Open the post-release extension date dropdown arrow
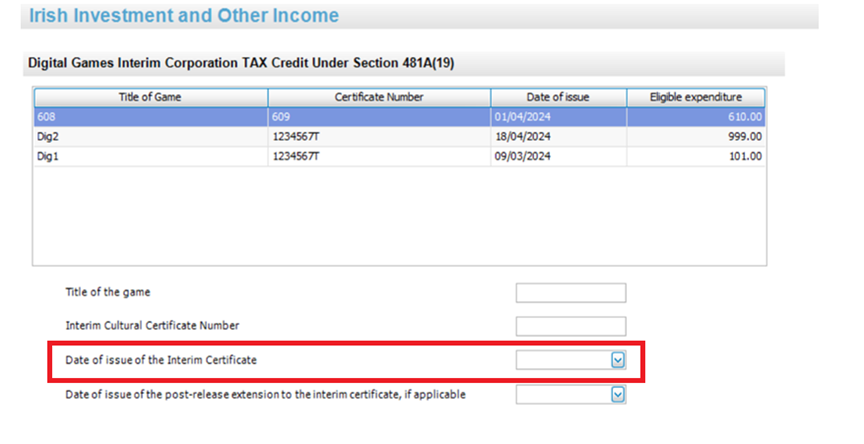The width and height of the screenshot is (864, 444). tap(618, 394)
